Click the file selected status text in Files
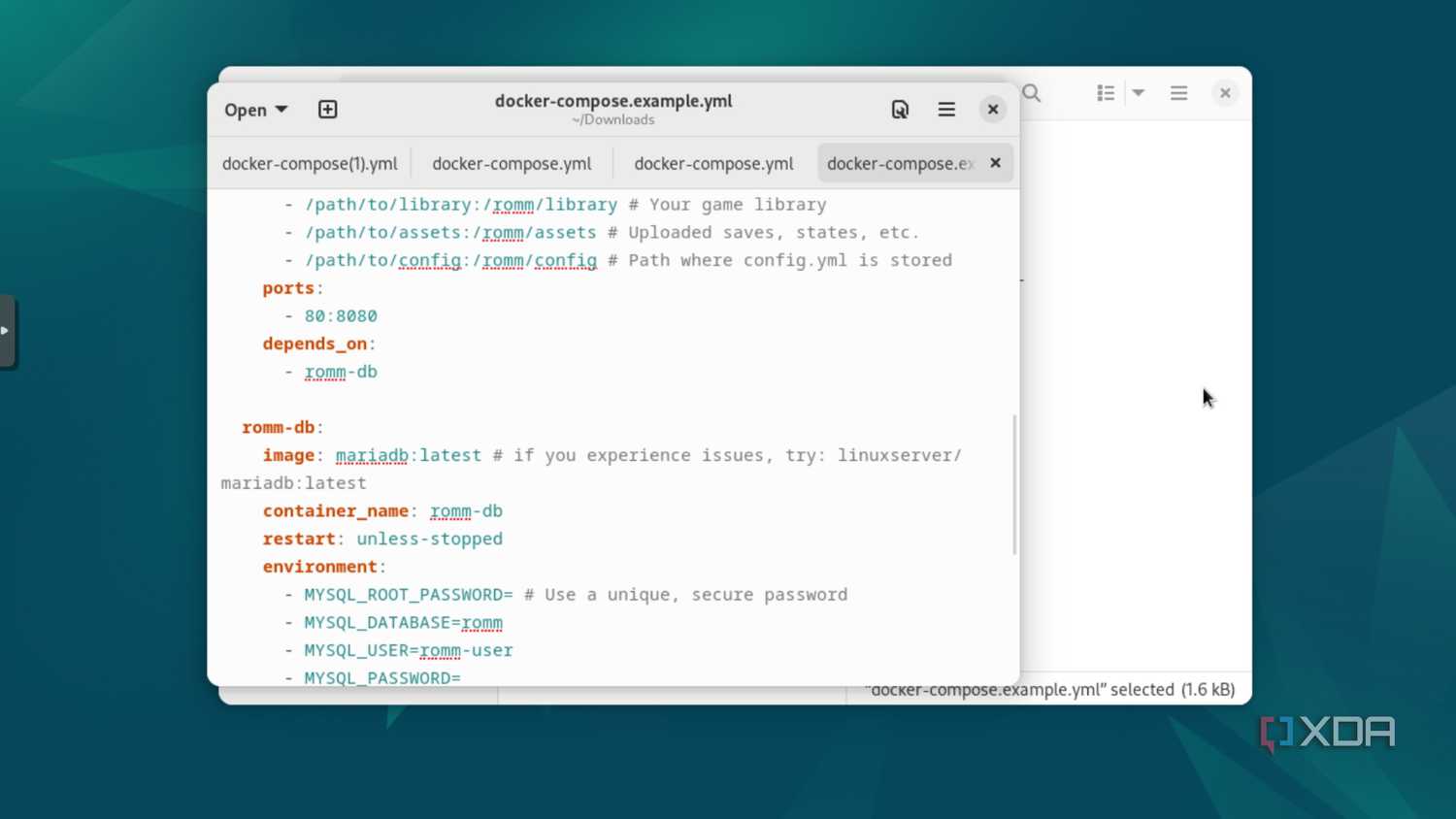 [1050, 690]
